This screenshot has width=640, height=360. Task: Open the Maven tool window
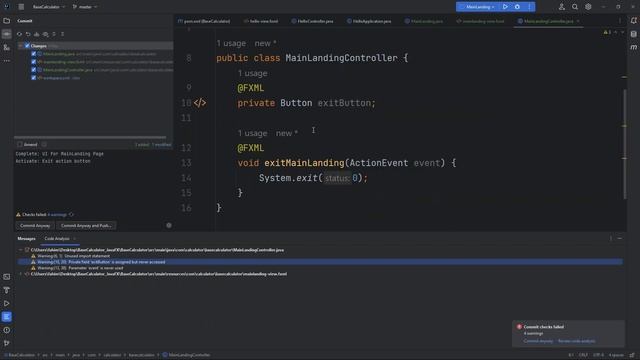(x=633, y=48)
